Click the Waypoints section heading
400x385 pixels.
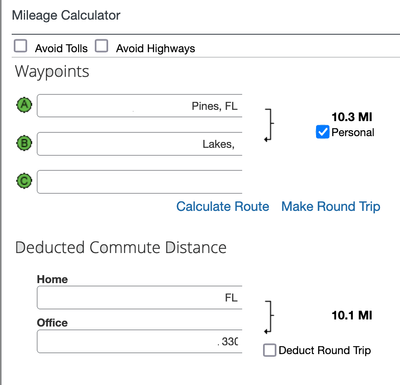click(x=52, y=72)
